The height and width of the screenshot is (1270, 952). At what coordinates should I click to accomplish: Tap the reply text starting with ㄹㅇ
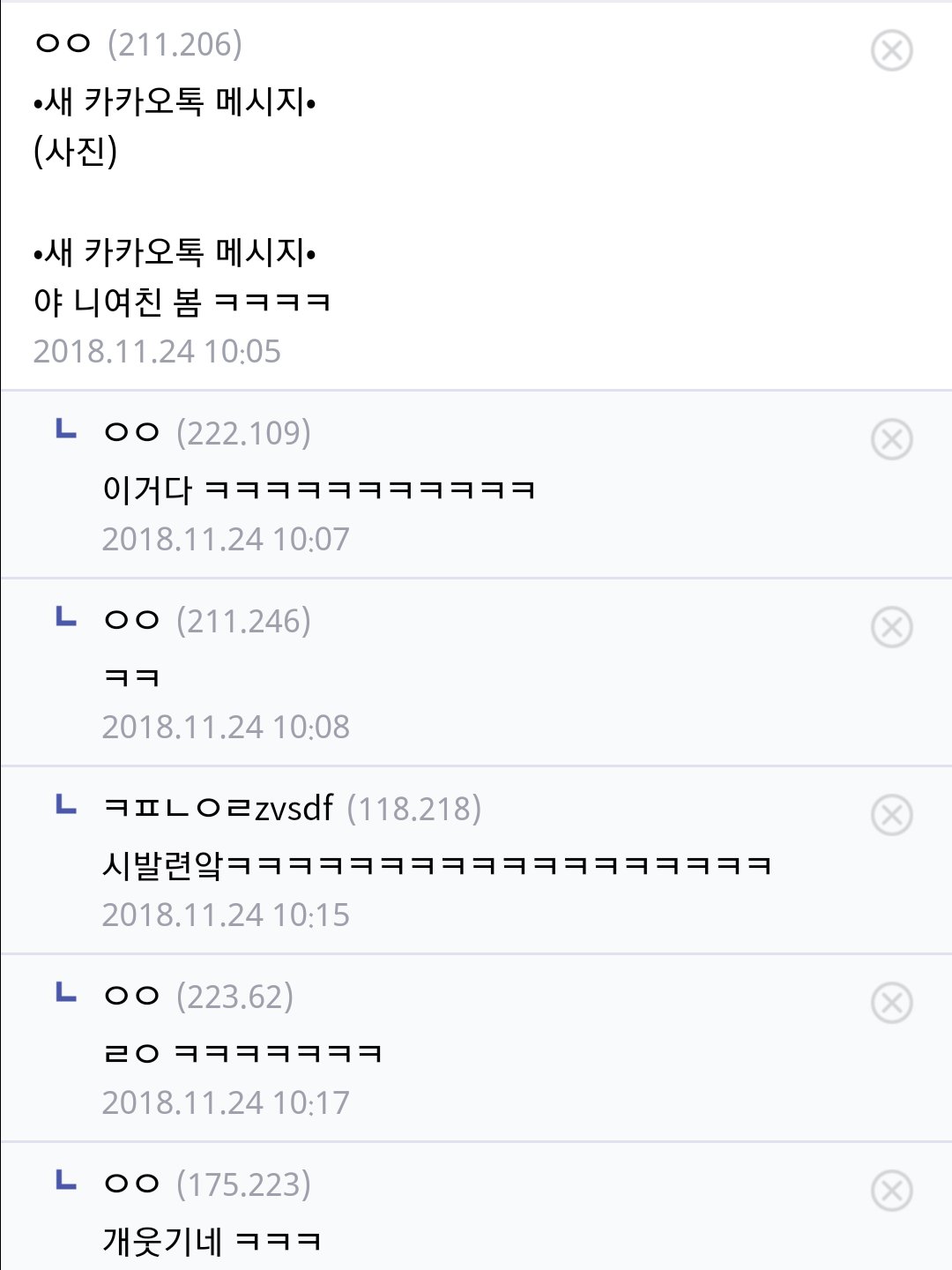[x=242, y=1053]
